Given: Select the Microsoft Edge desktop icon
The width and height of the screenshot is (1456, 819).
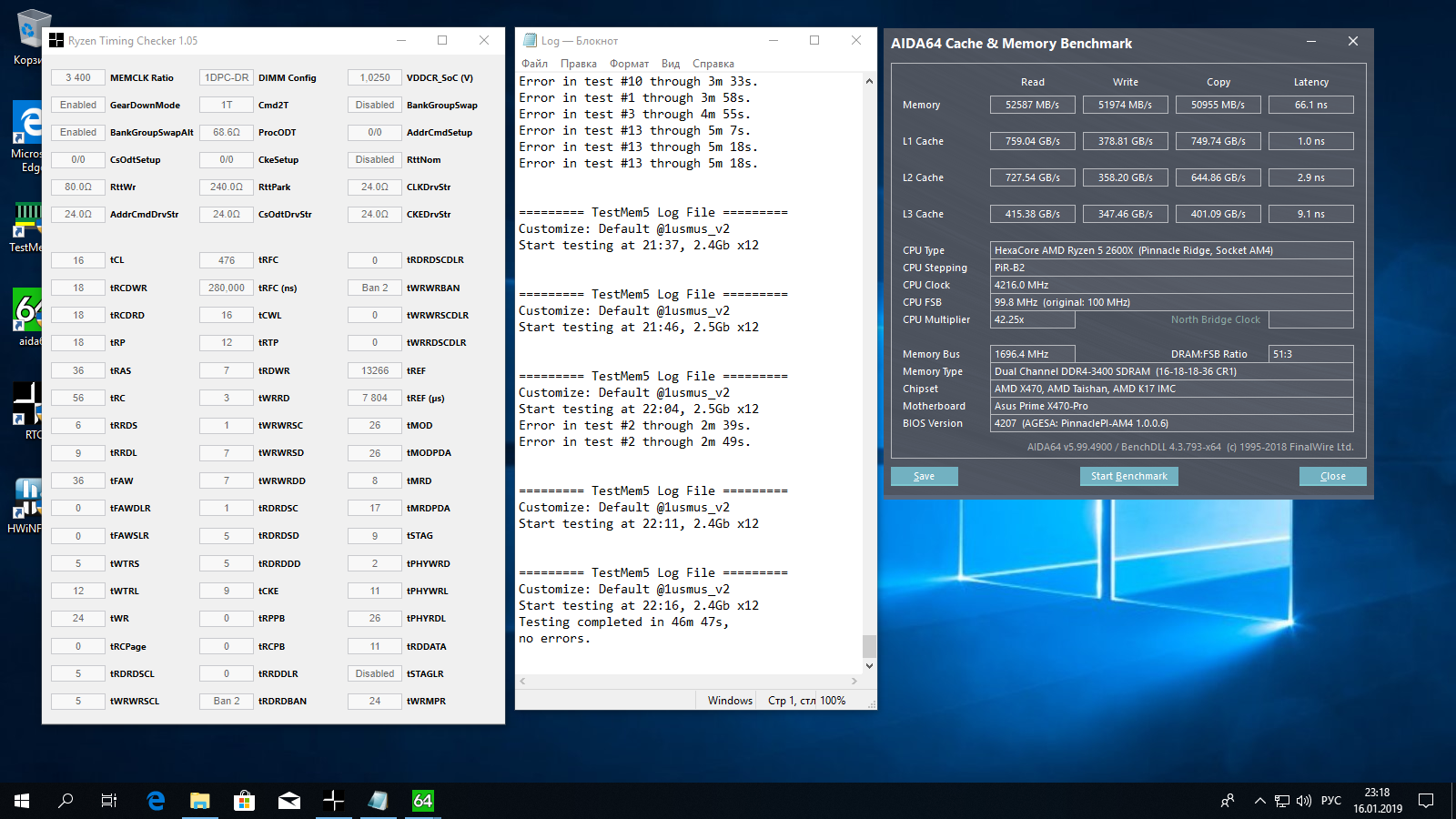Looking at the screenshot, I should click(x=27, y=136).
